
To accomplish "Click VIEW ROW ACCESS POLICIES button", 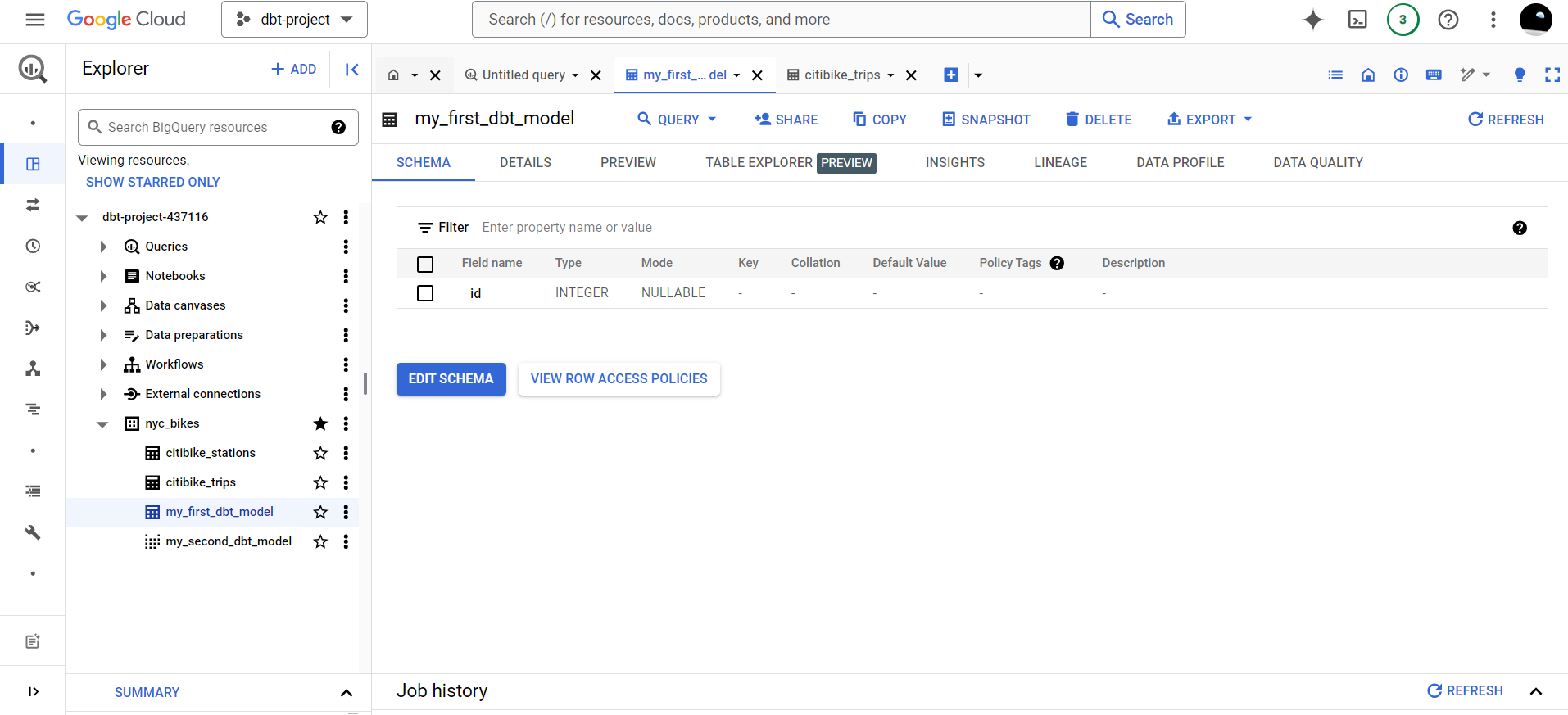I will 619,379.
